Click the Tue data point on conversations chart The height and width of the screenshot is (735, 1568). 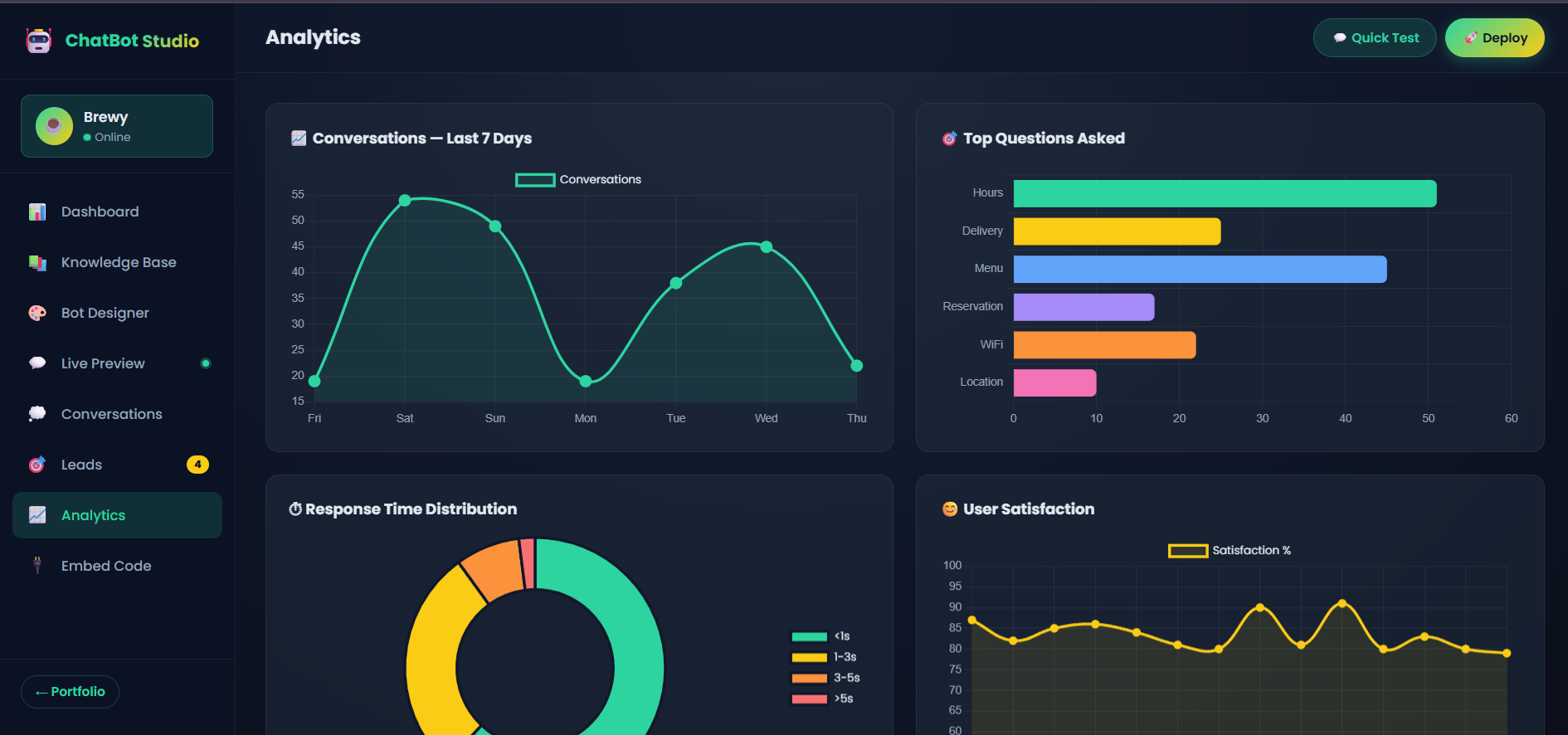click(x=676, y=283)
